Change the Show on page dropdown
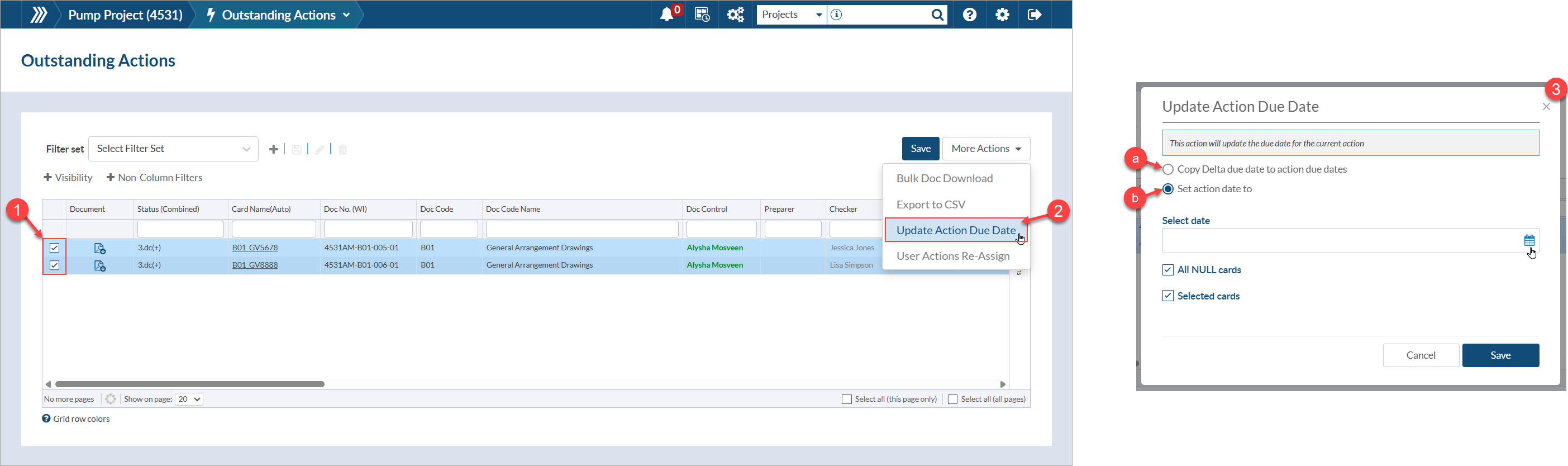 click(189, 399)
